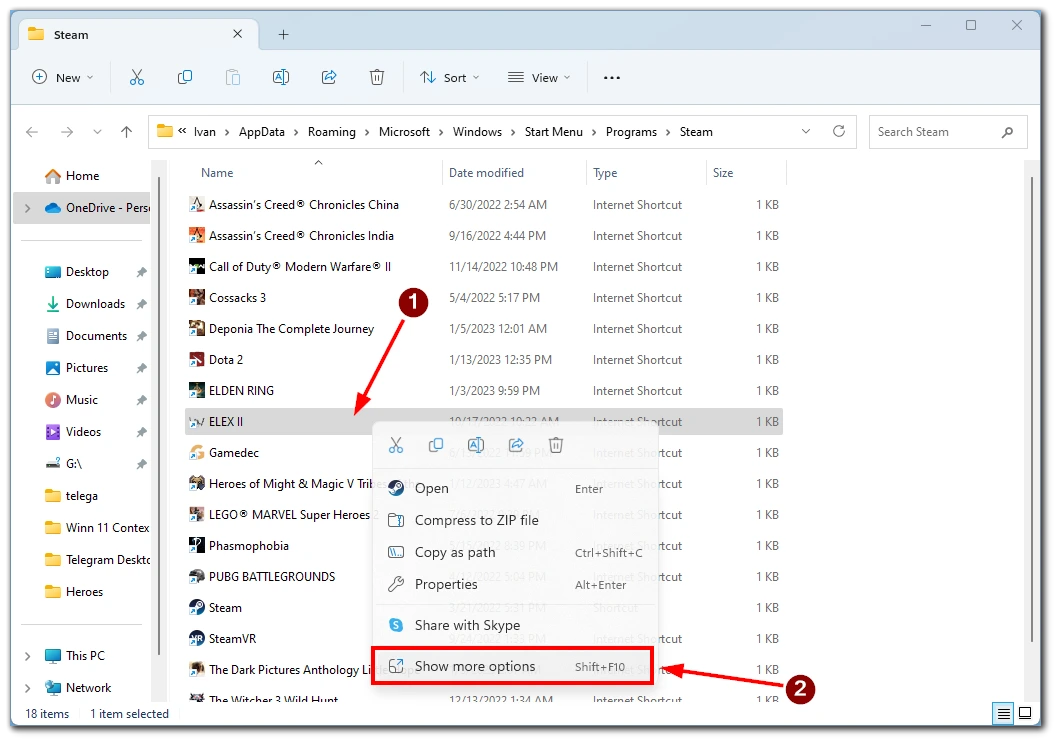Sort by the Type column header
The image size is (1059, 744).
point(646,173)
